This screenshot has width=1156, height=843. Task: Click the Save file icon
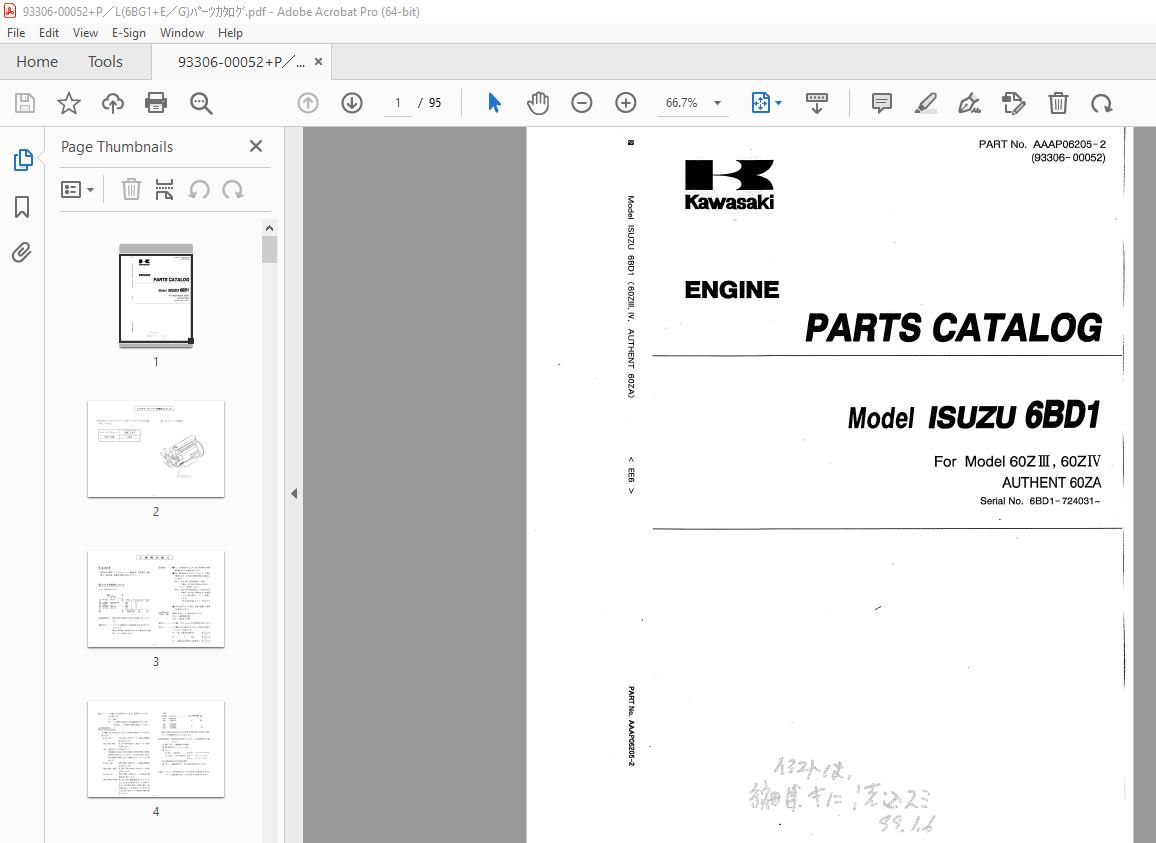(x=25, y=103)
